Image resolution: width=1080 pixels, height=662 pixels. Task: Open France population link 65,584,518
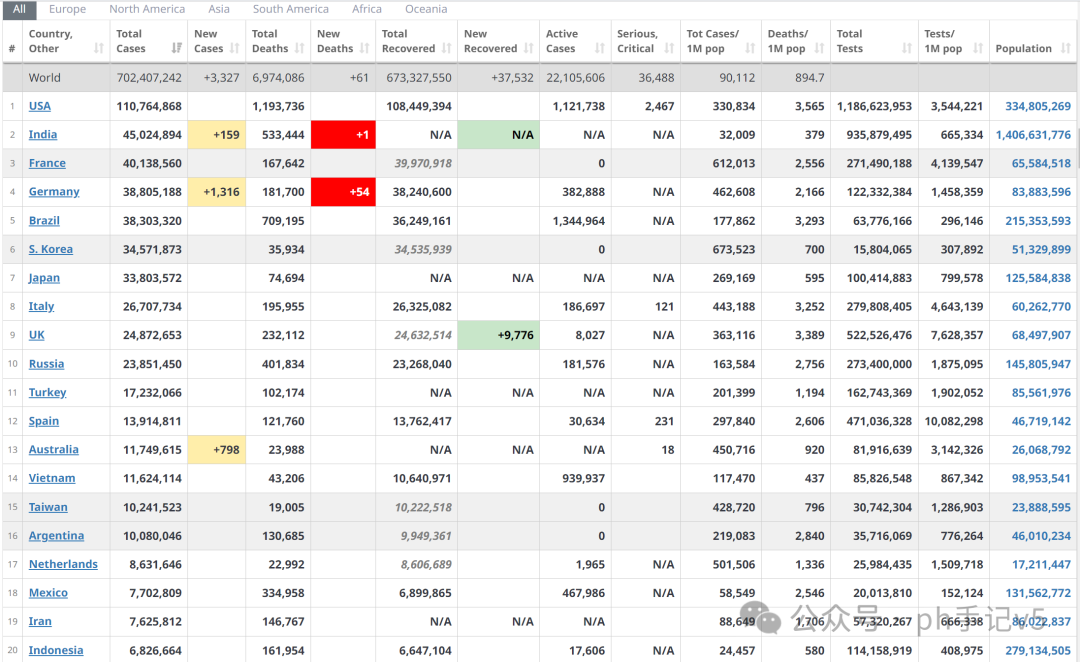(x=1041, y=163)
